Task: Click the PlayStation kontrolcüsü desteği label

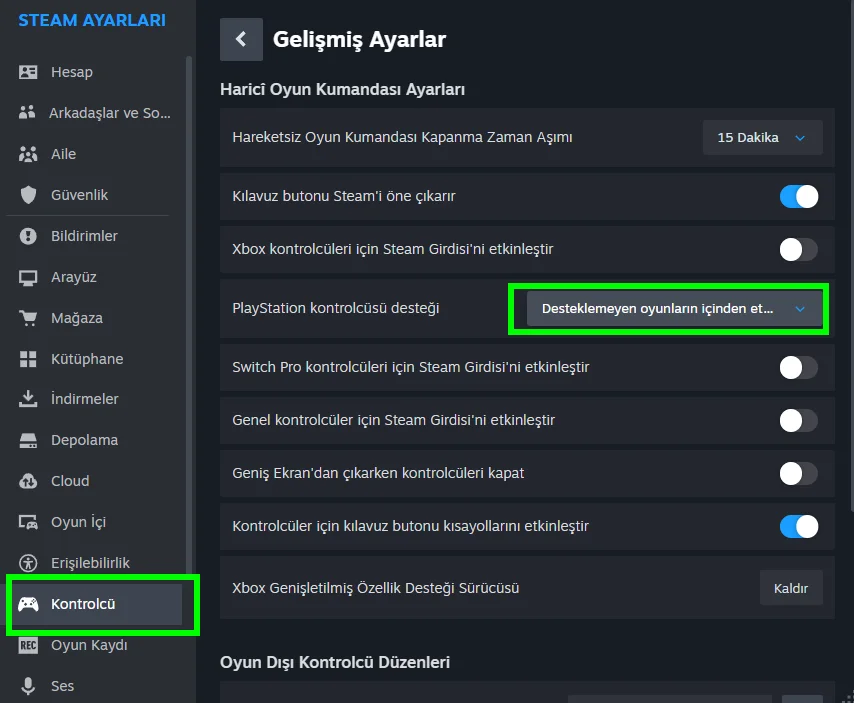Action: click(336, 308)
